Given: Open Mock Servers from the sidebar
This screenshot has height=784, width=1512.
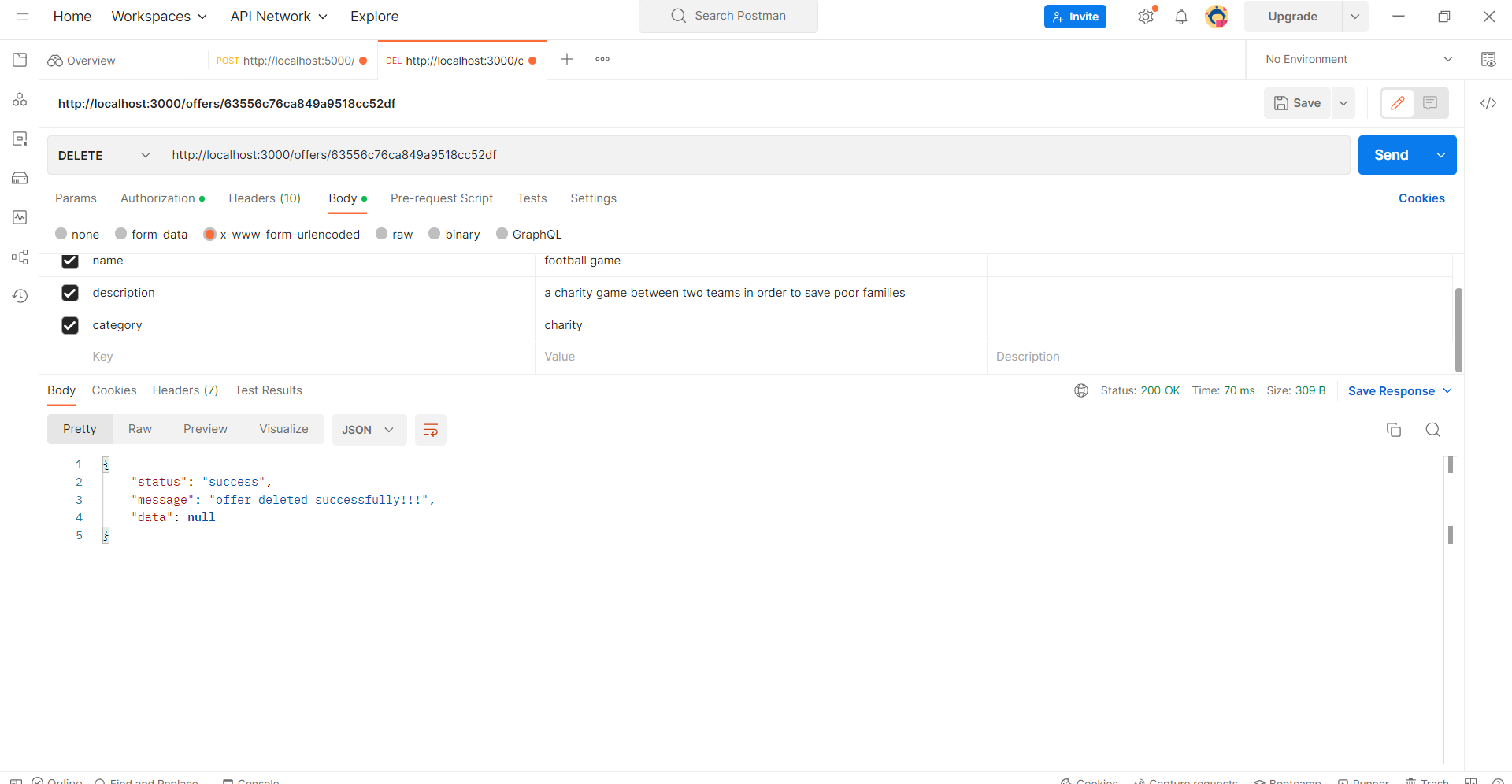Looking at the screenshot, I should (x=20, y=178).
